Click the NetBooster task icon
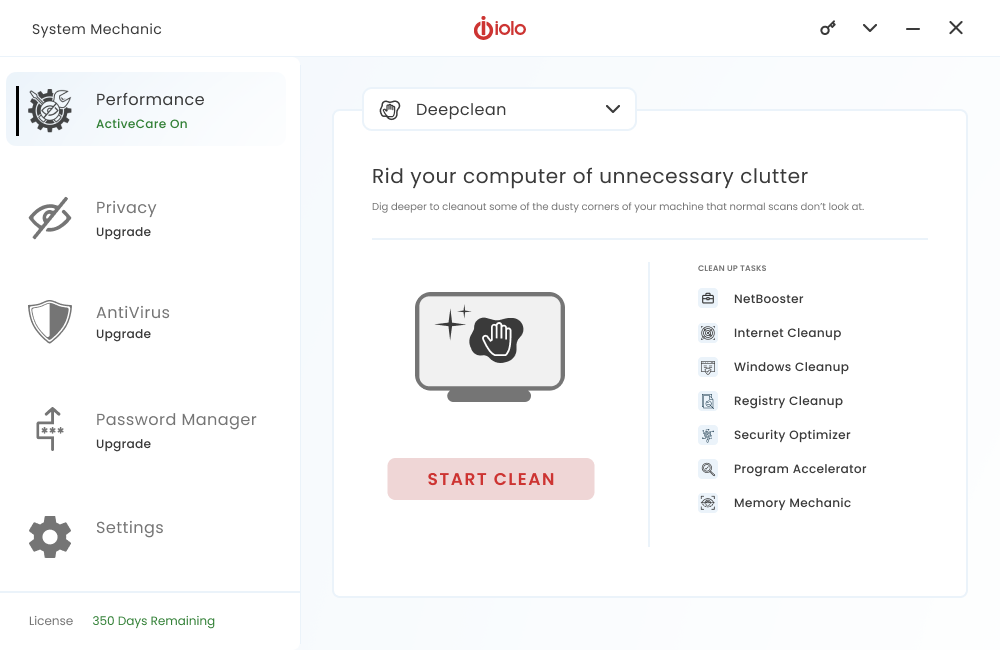This screenshot has width=1000, height=650. pyautogui.click(x=708, y=299)
